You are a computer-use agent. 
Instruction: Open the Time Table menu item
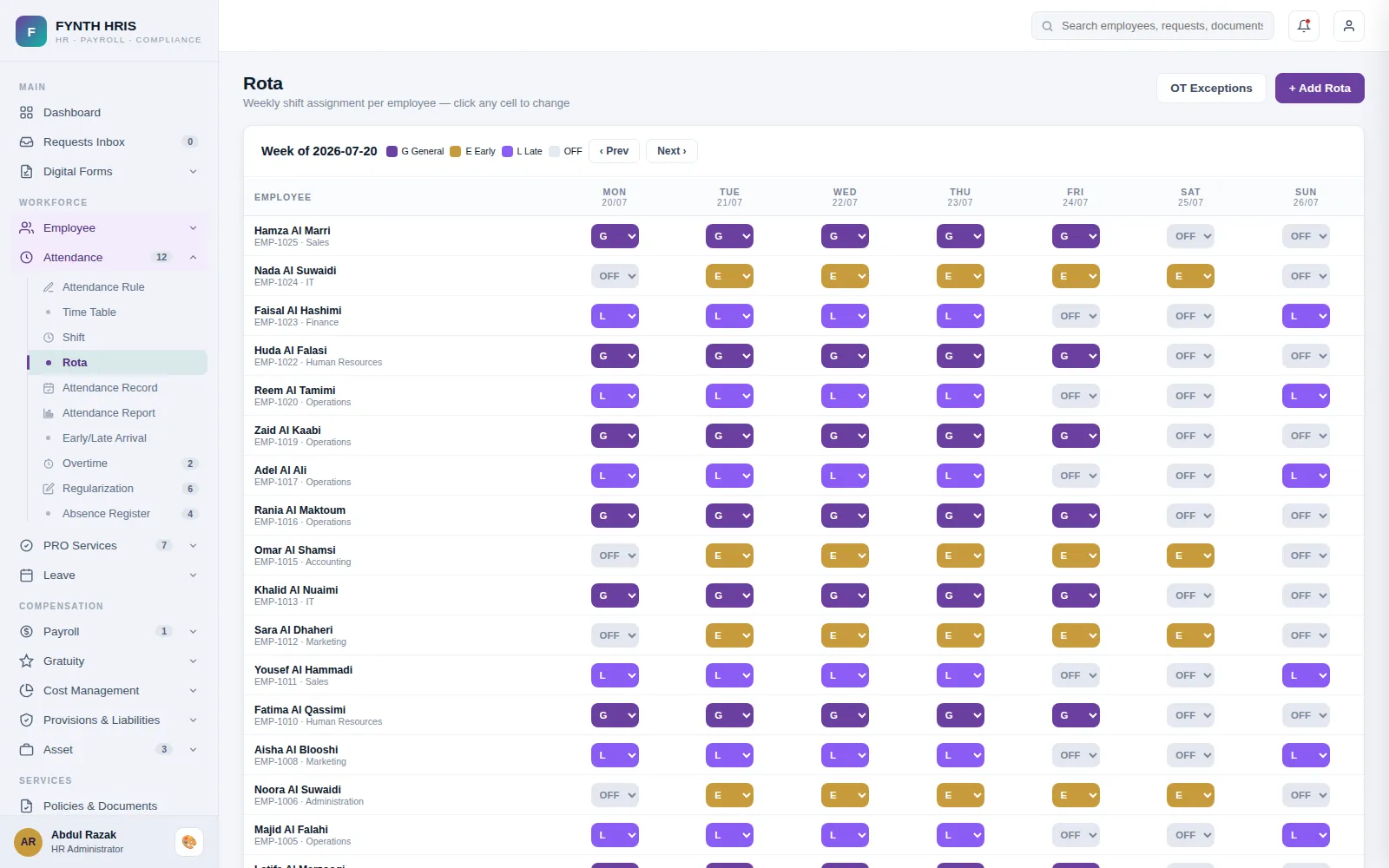(117, 312)
